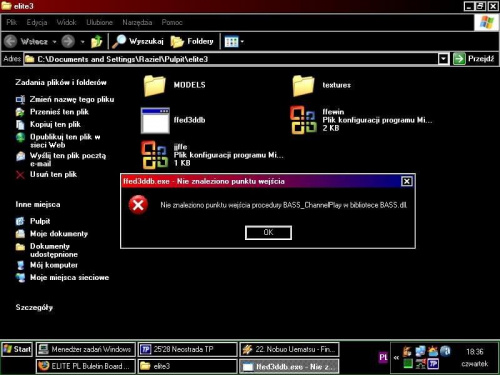The image size is (500, 375).
Task: Click Usuń ten plik link
Action: point(53,174)
